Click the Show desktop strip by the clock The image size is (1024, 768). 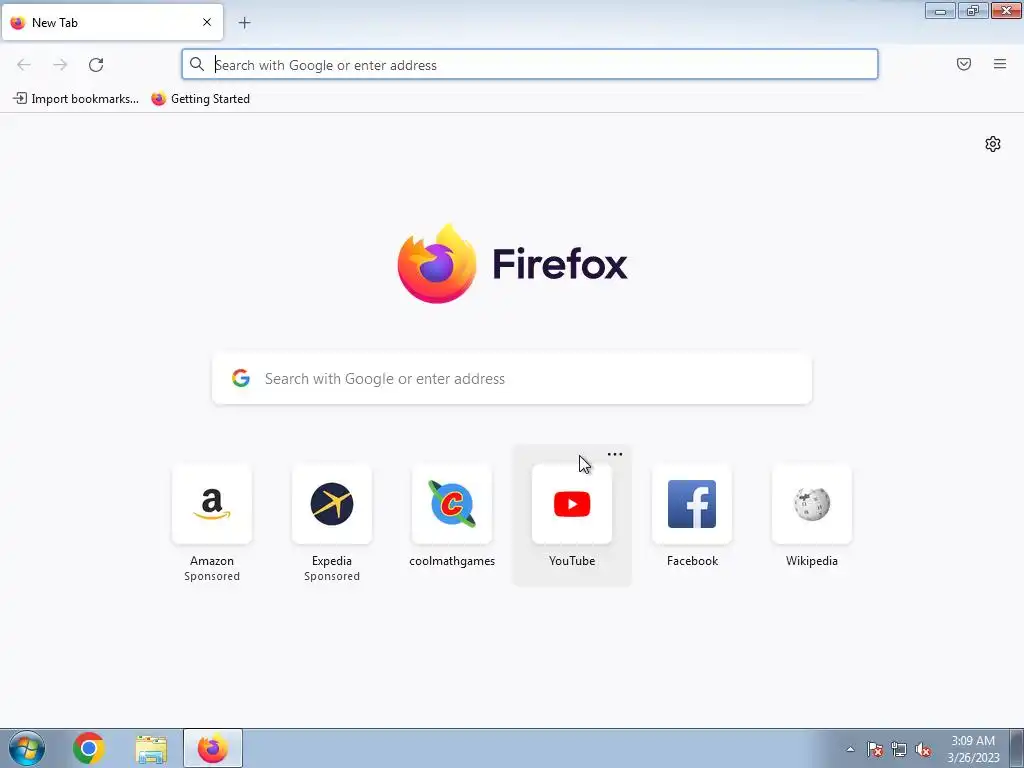(x=1017, y=748)
